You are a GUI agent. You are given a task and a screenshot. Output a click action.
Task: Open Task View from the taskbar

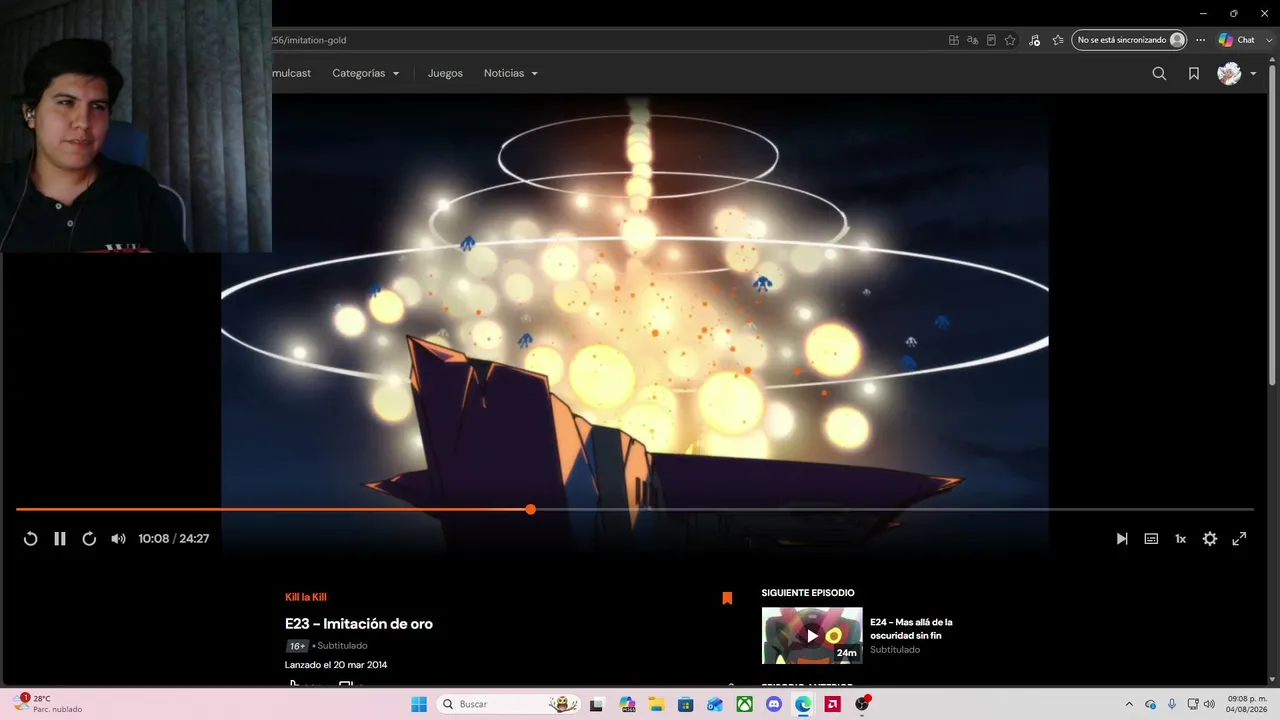597,704
